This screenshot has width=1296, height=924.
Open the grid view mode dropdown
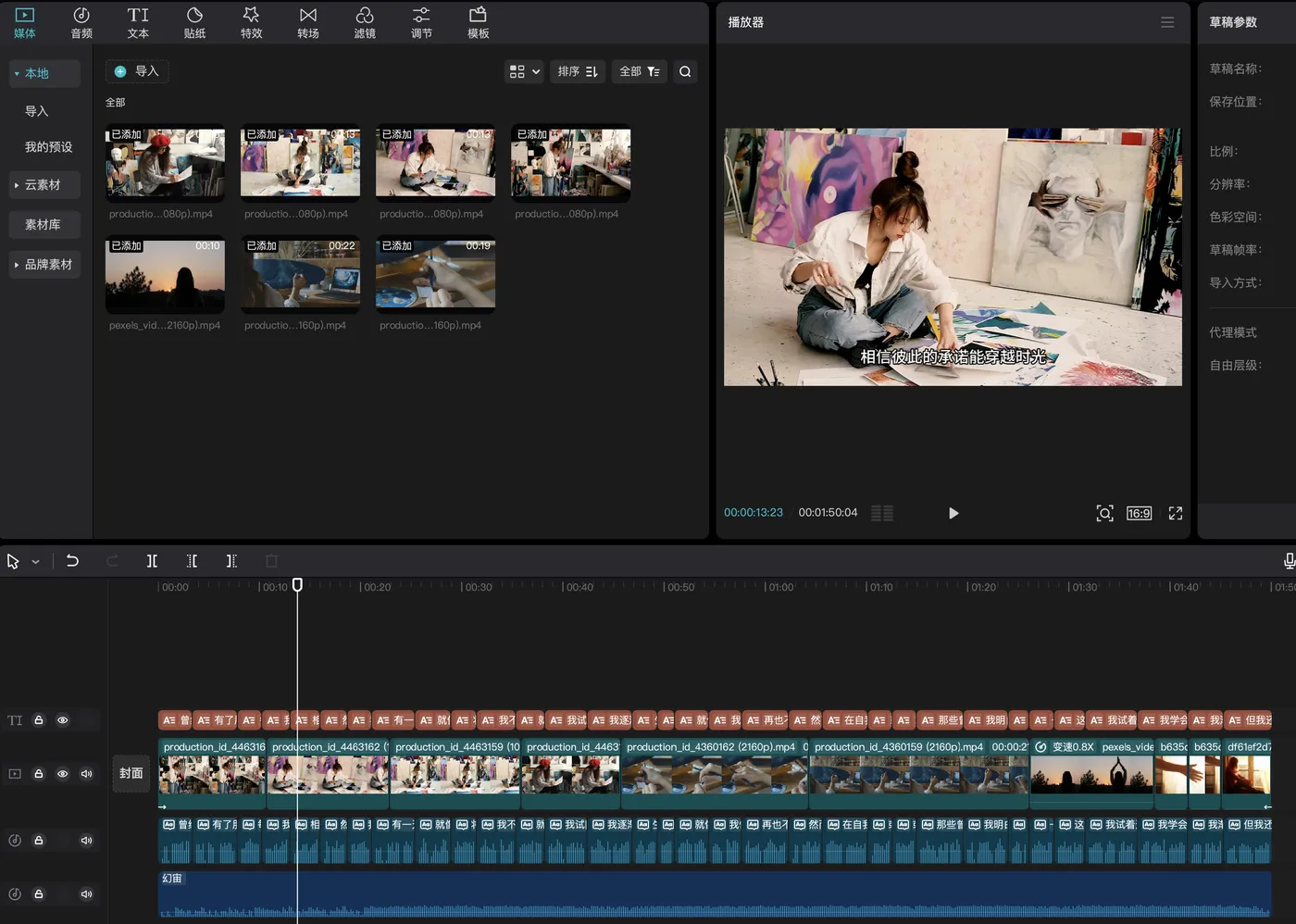click(x=524, y=71)
